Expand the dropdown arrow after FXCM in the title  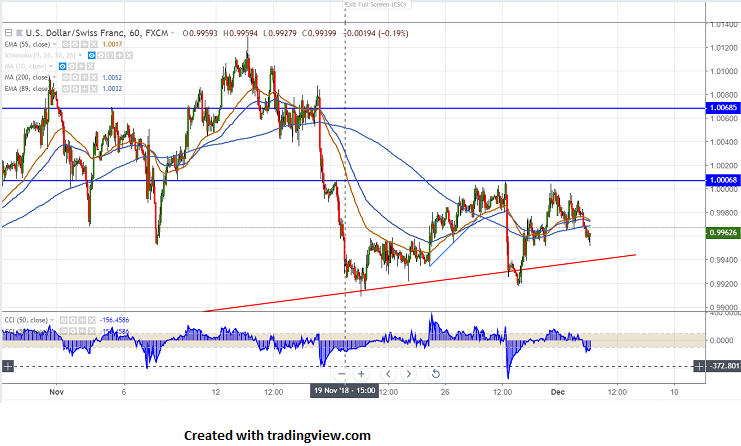[172, 33]
